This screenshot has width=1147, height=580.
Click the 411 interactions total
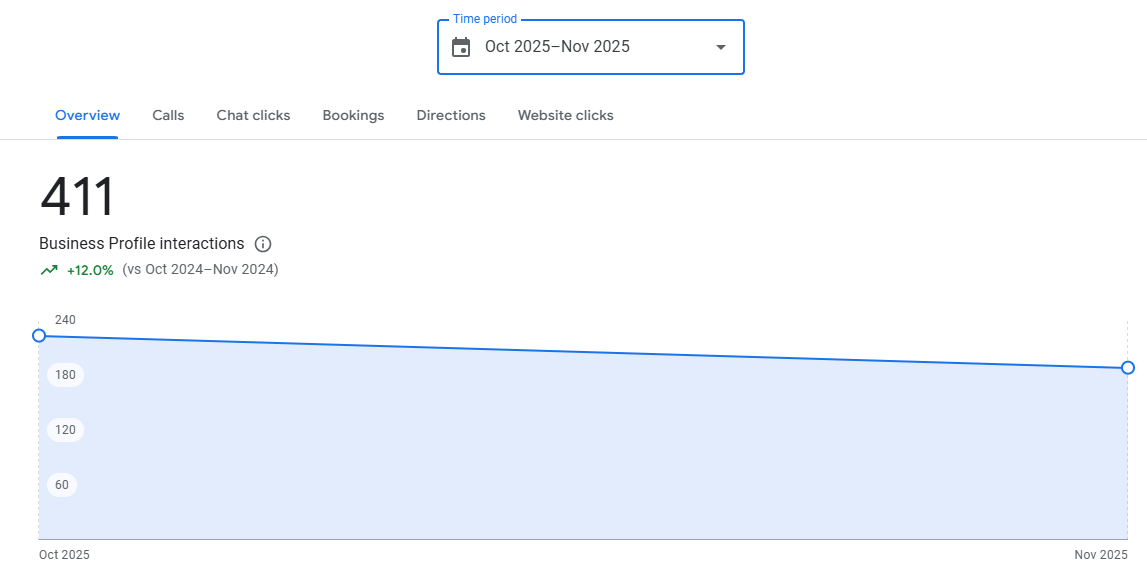tap(75, 198)
